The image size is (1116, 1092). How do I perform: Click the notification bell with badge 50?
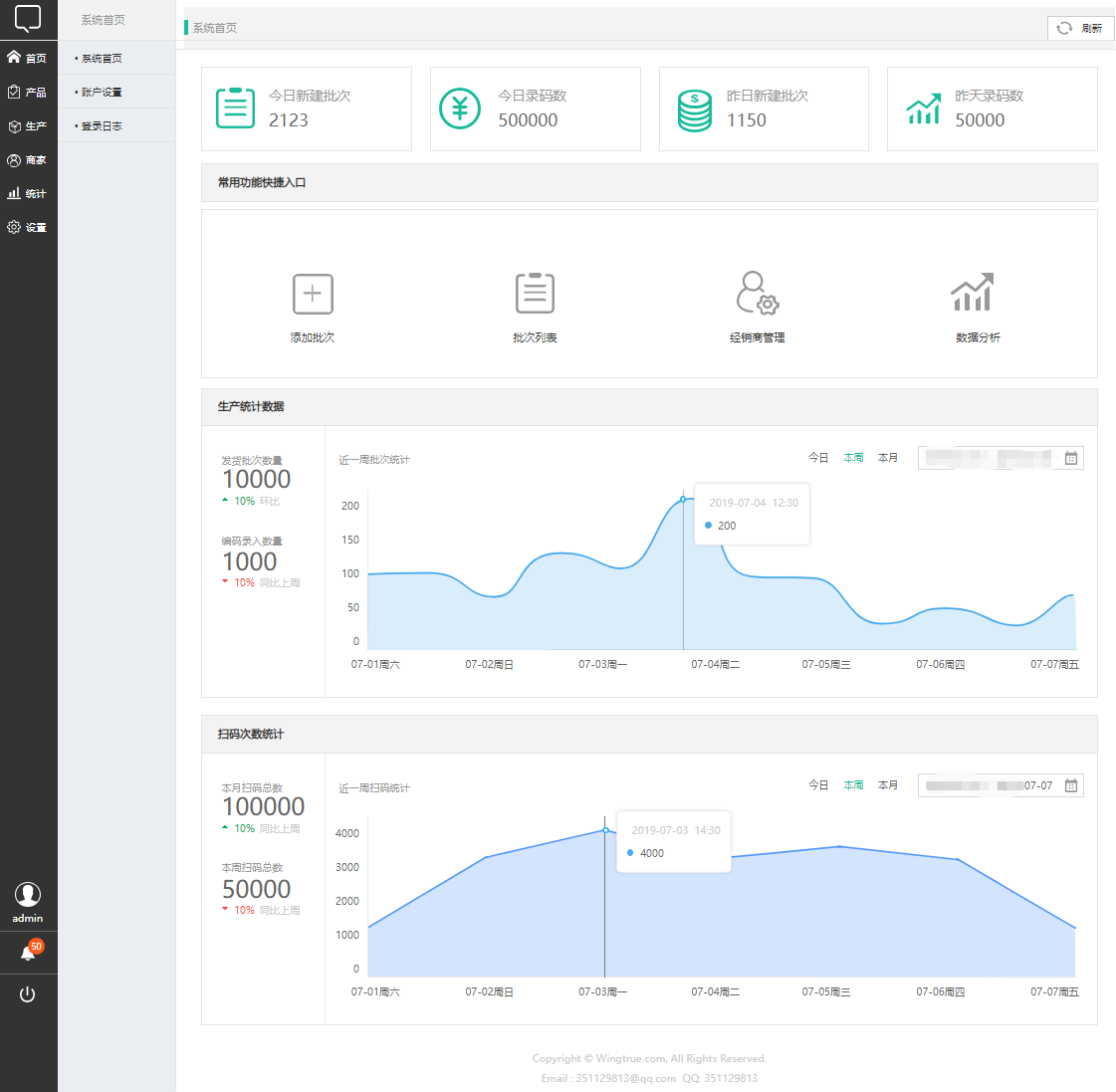coord(28,953)
